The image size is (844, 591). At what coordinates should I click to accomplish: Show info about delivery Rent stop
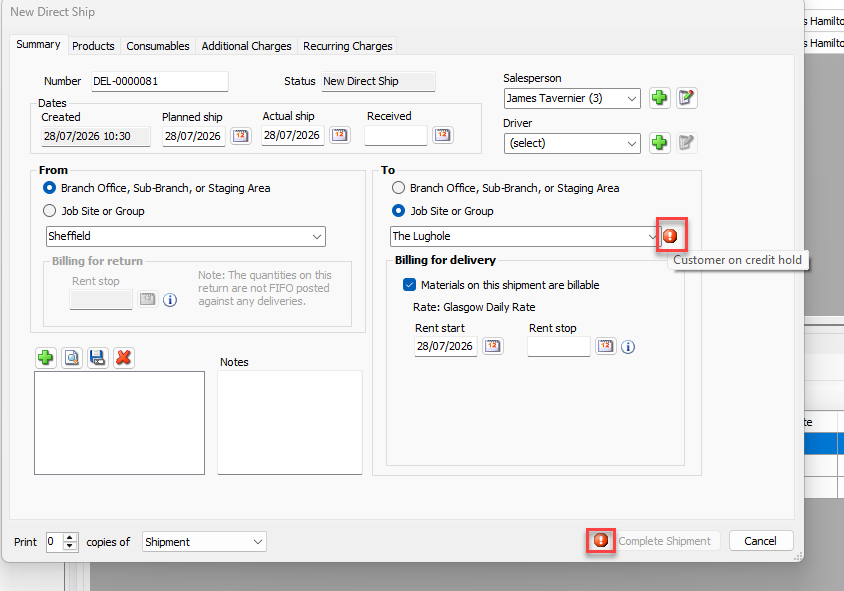point(628,347)
